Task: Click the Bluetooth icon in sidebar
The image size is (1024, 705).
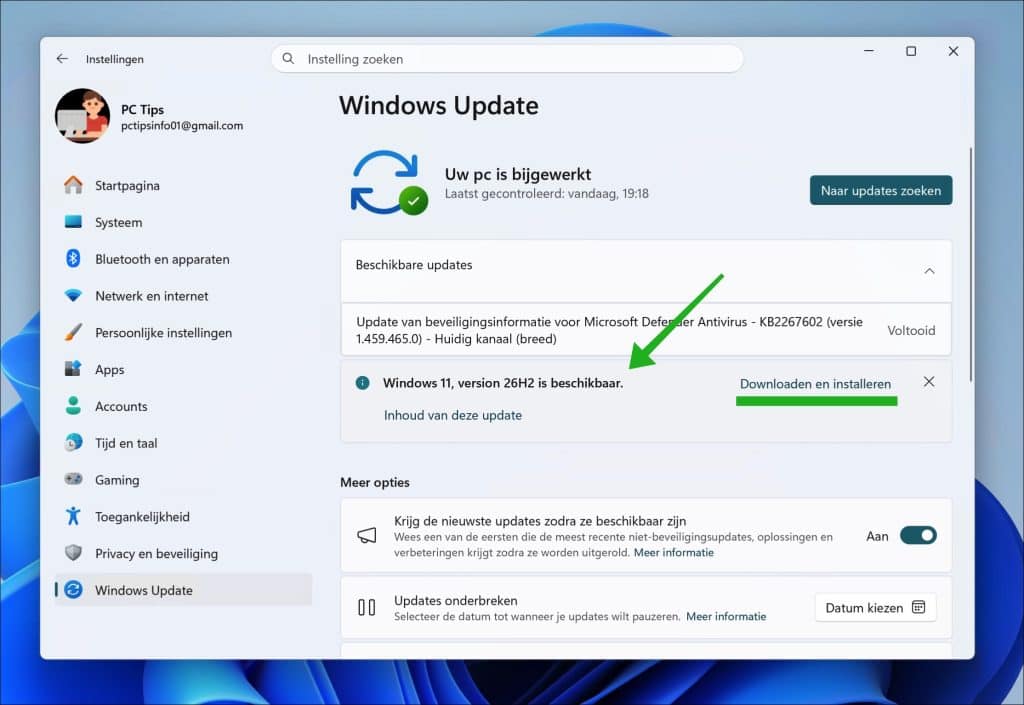Action: [x=73, y=258]
